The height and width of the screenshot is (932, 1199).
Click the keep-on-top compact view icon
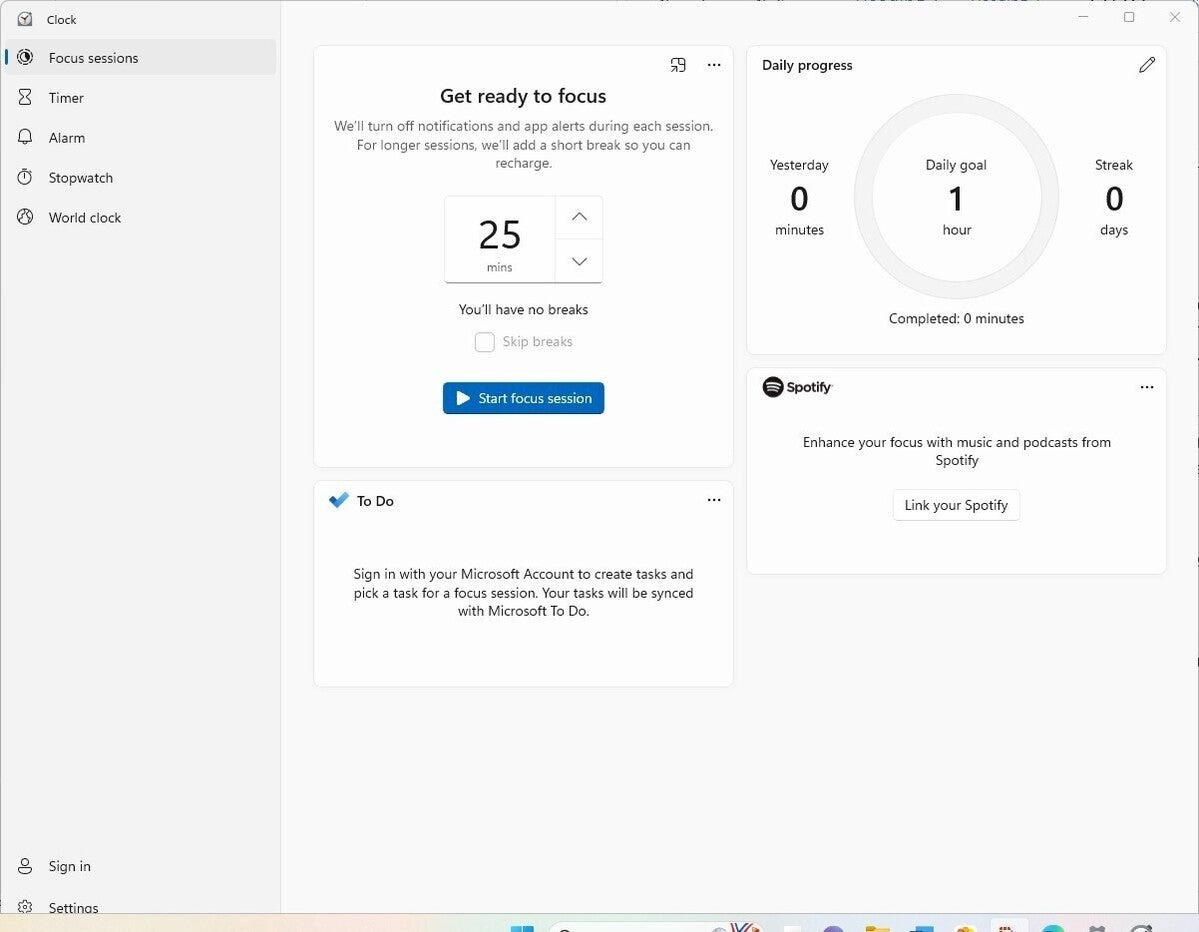coord(677,65)
